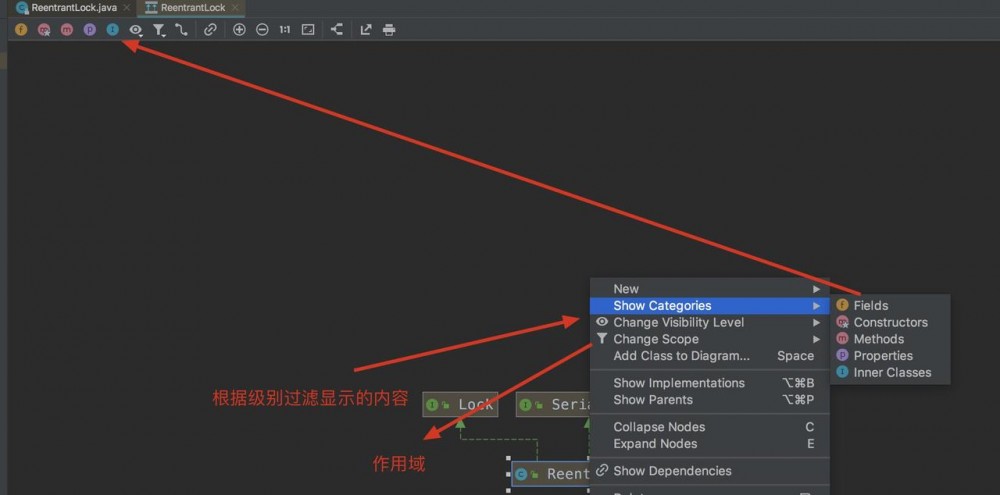Switch to the ReentrantLock.java editor tab
The image size is (1000, 495).
74,8
